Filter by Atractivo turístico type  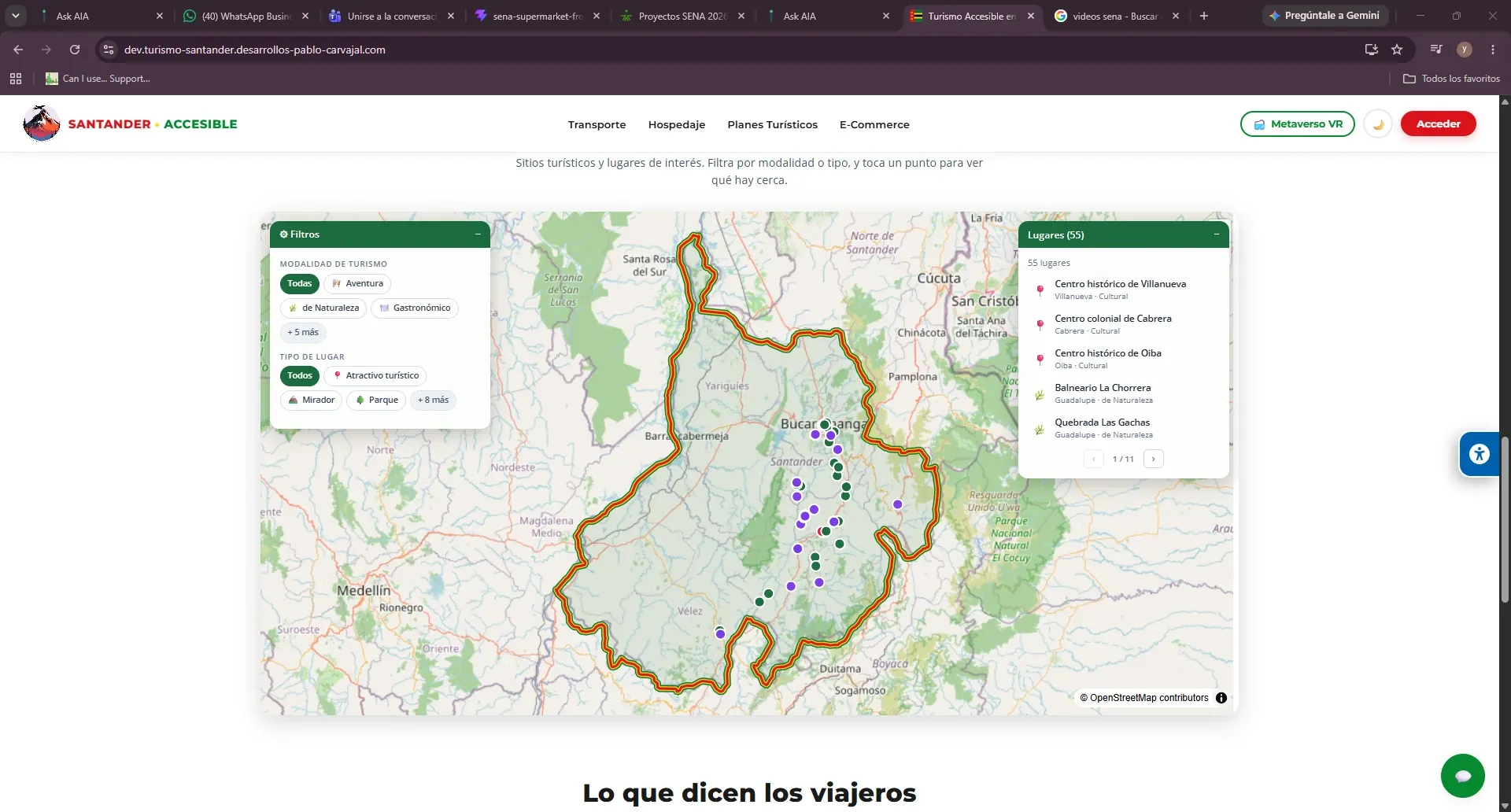pyautogui.click(x=375, y=375)
